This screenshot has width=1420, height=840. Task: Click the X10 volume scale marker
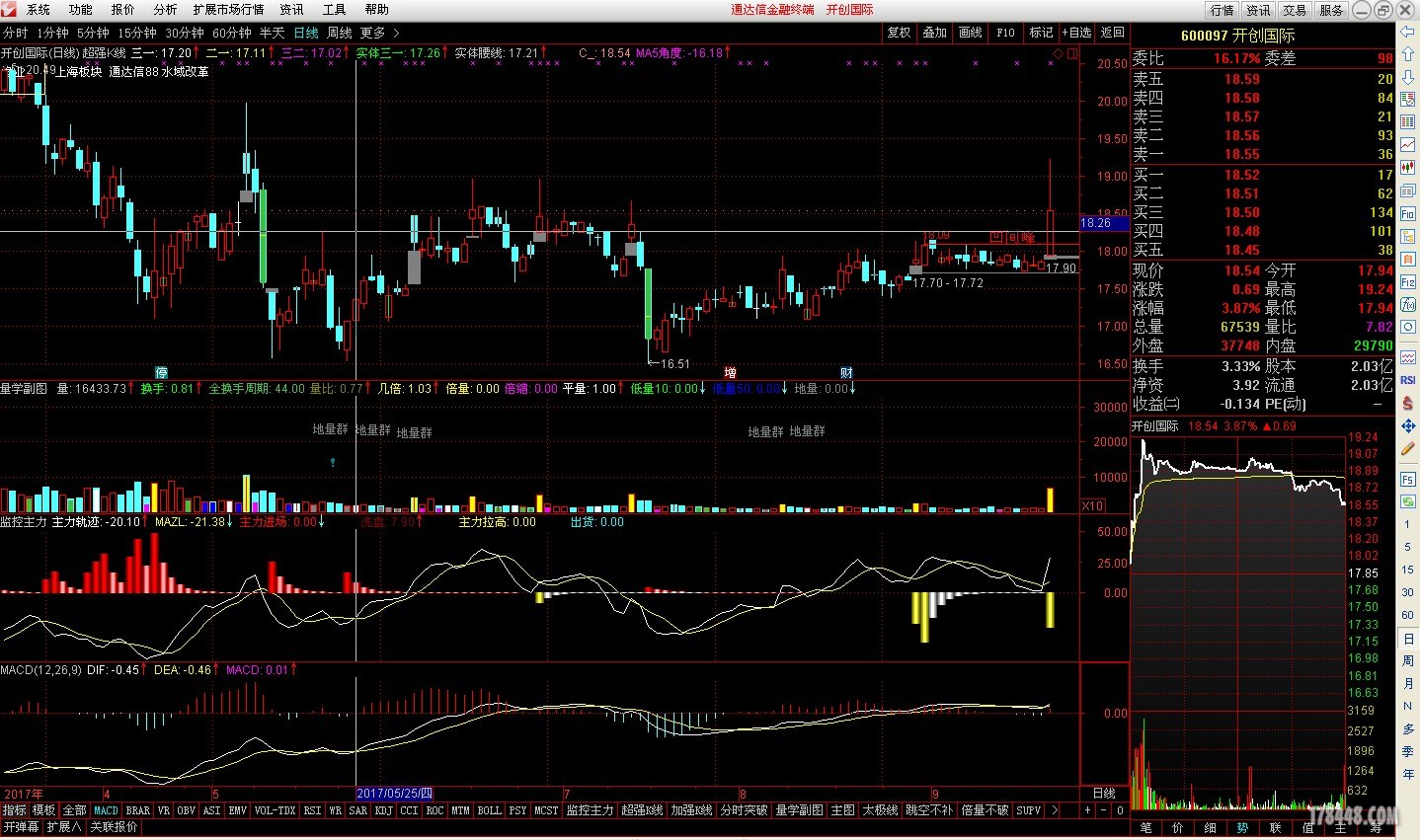(x=1093, y=505)
